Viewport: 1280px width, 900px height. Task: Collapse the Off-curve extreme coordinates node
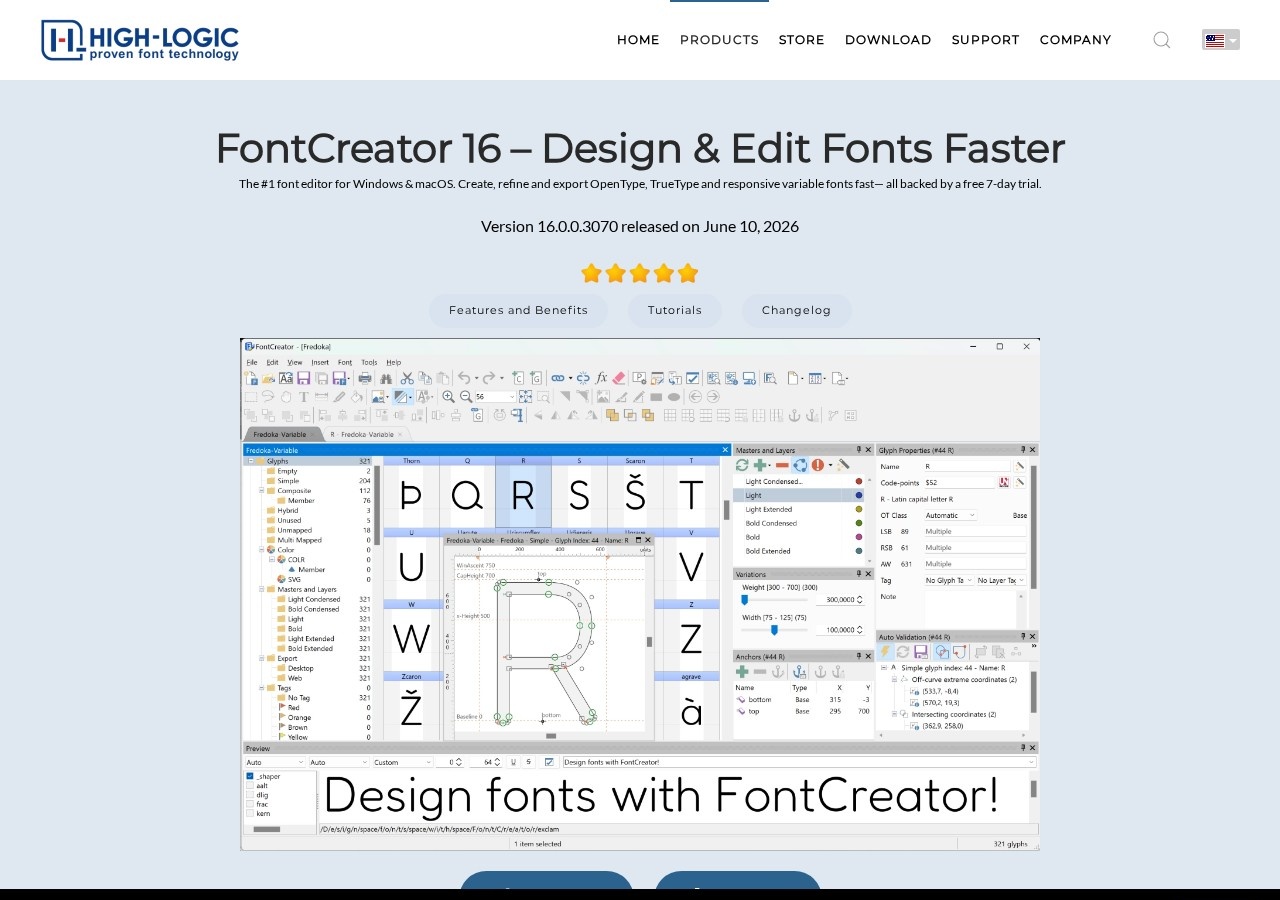(895, 679)
